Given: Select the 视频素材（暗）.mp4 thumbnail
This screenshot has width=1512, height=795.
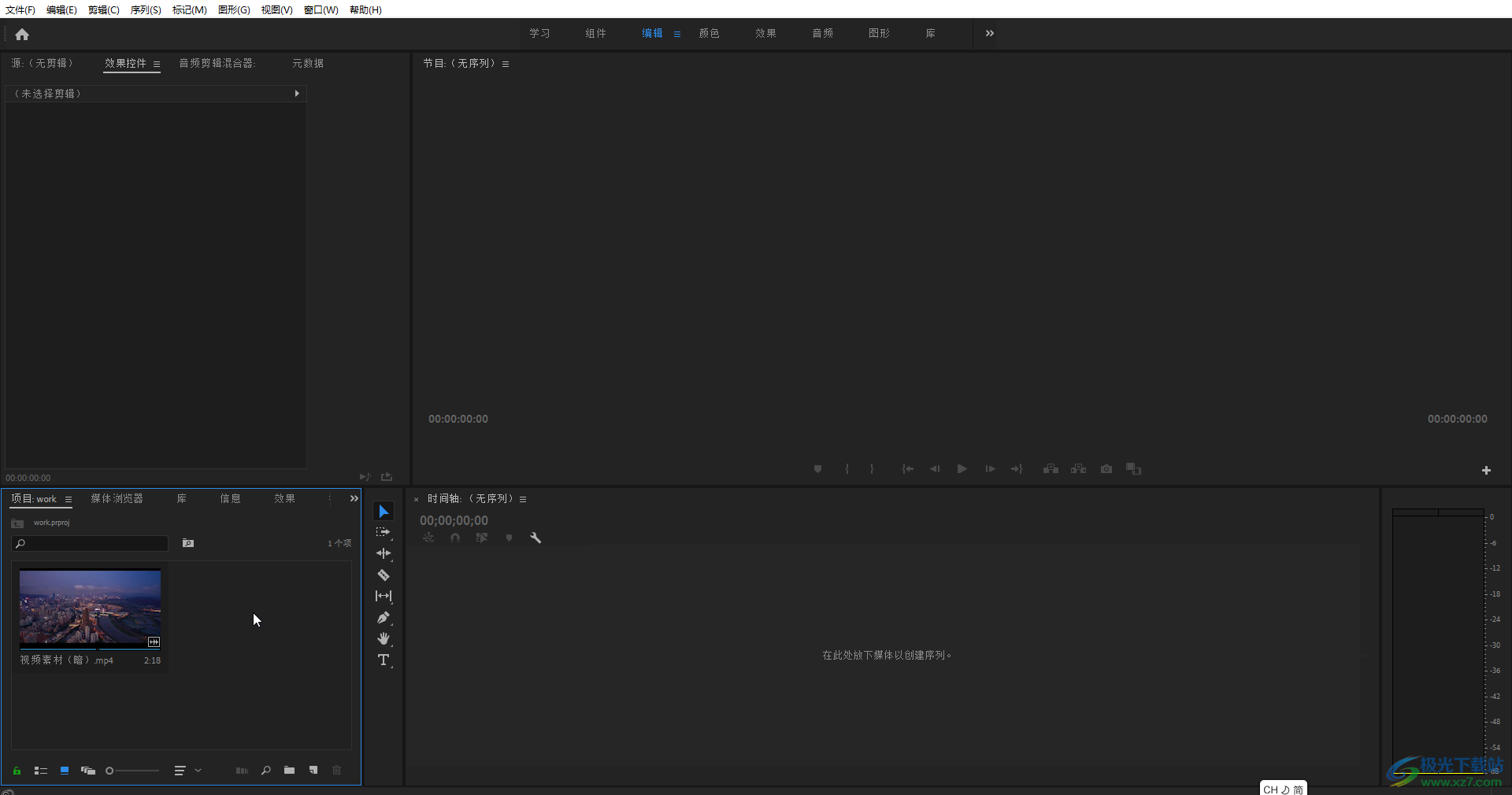Looking at the screenshot, I should pyautogui.click(x=90, y=607).
